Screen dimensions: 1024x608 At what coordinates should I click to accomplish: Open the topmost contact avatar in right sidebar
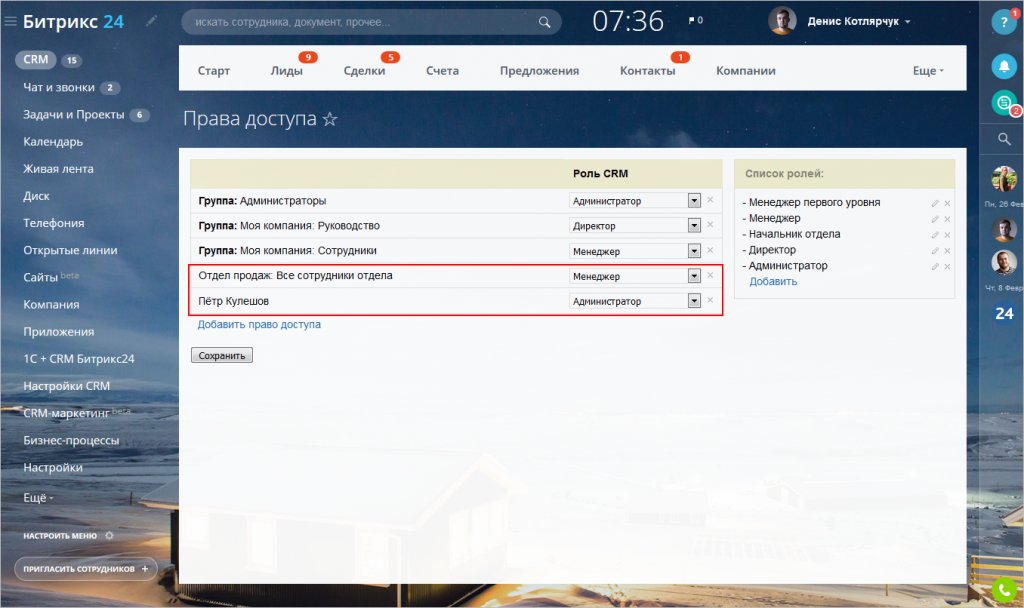tap(1004, 178)
